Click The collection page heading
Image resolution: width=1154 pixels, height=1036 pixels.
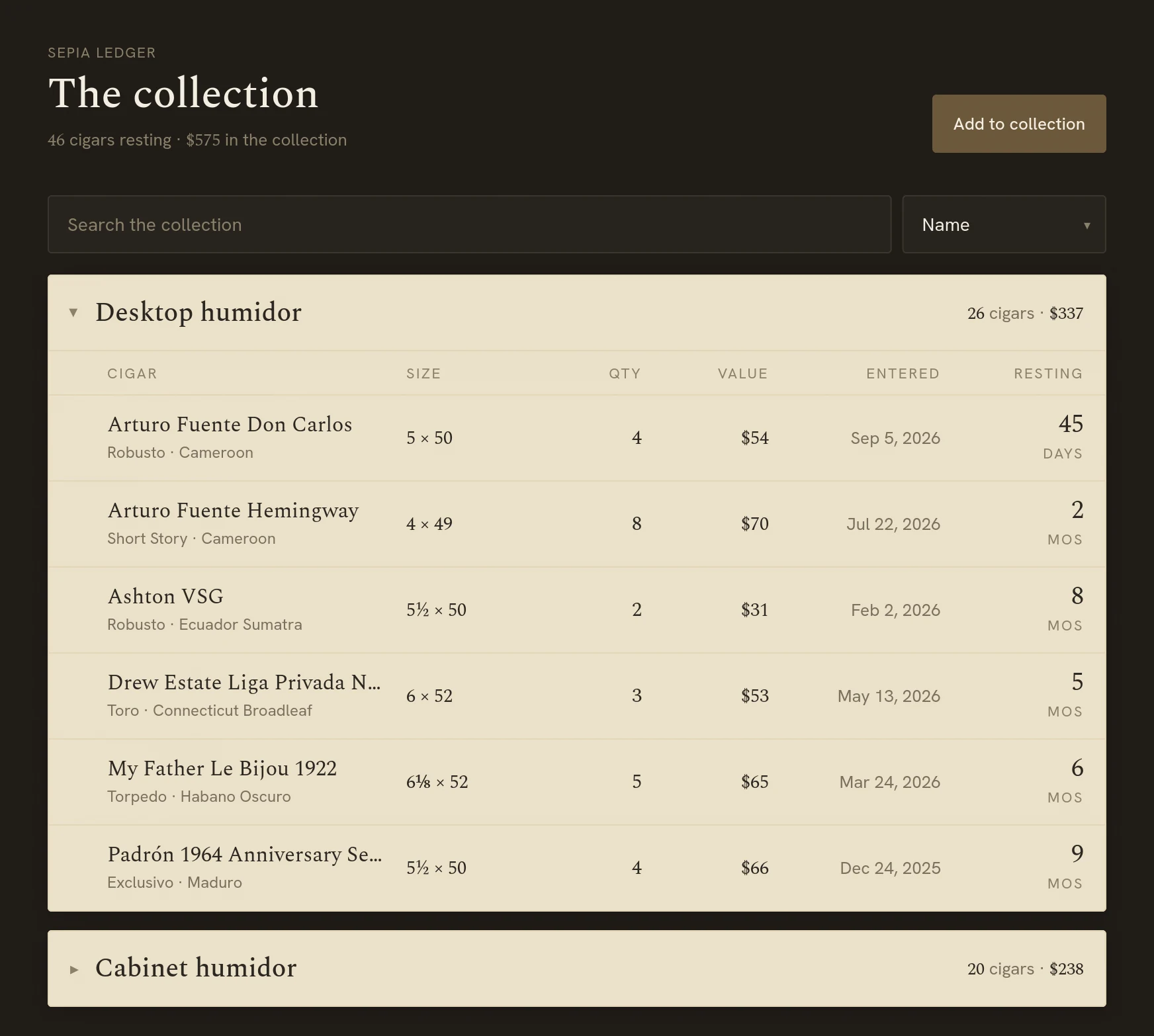pos(183,93)
